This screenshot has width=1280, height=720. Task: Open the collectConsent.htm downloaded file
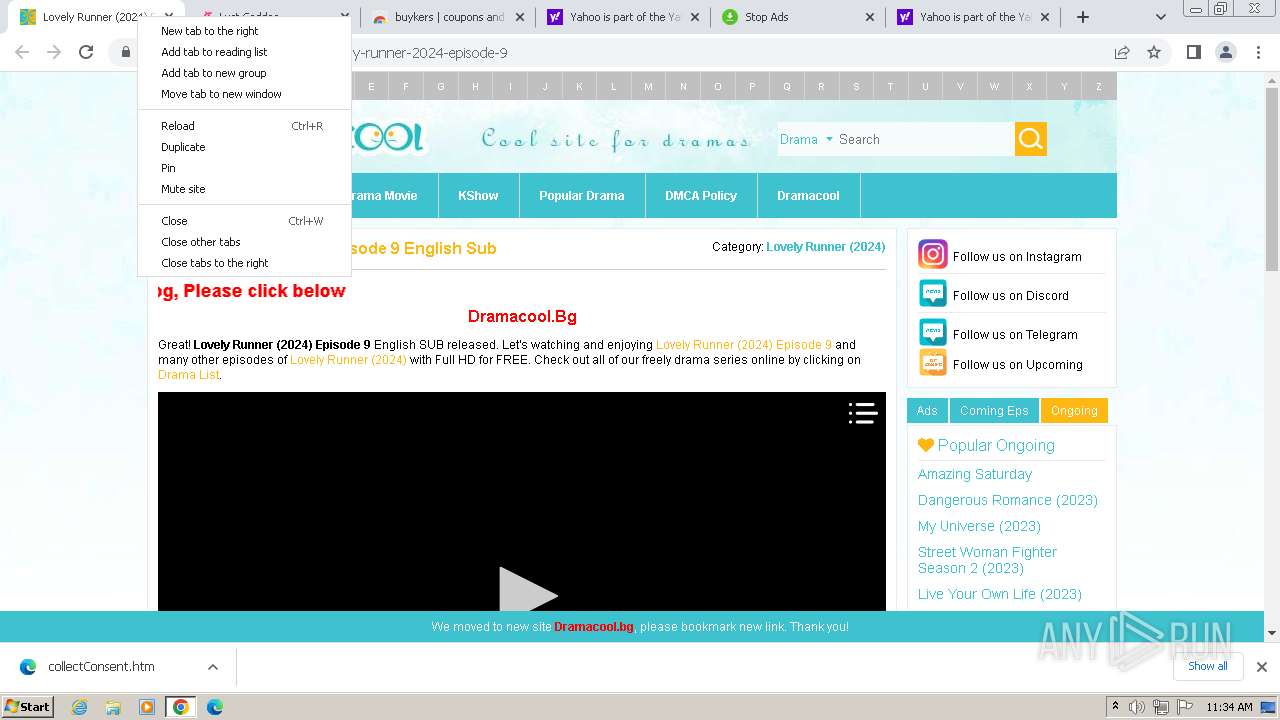(101, 667)
